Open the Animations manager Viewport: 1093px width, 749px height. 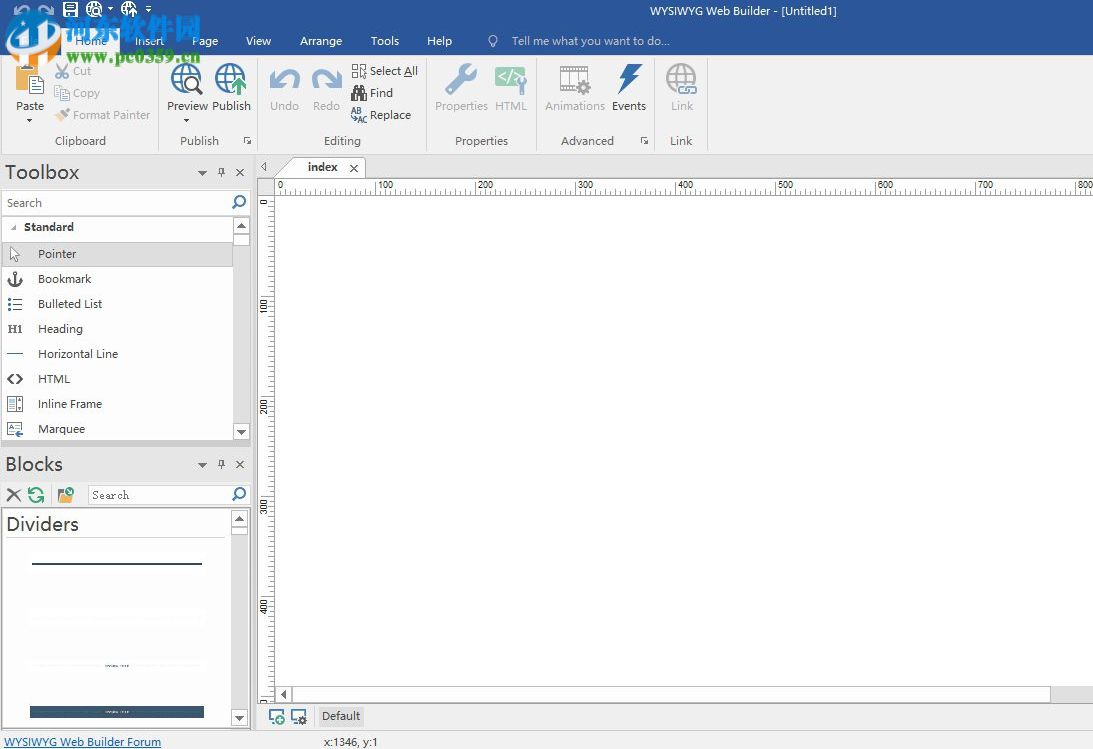point(574,88)
